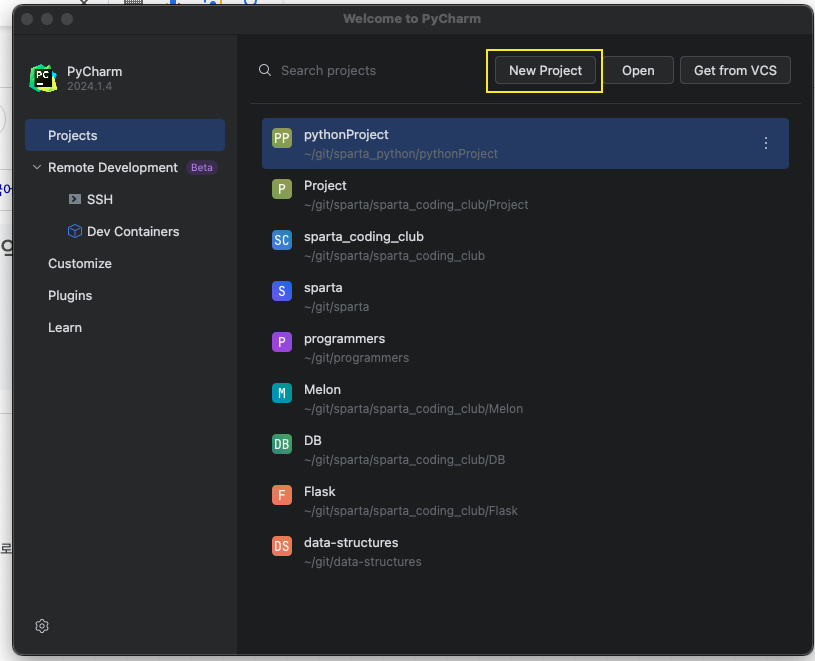815x661 pixels.
Task: Click the SC icon of sparta_coding_club
Action: click(x=282, y=240)
